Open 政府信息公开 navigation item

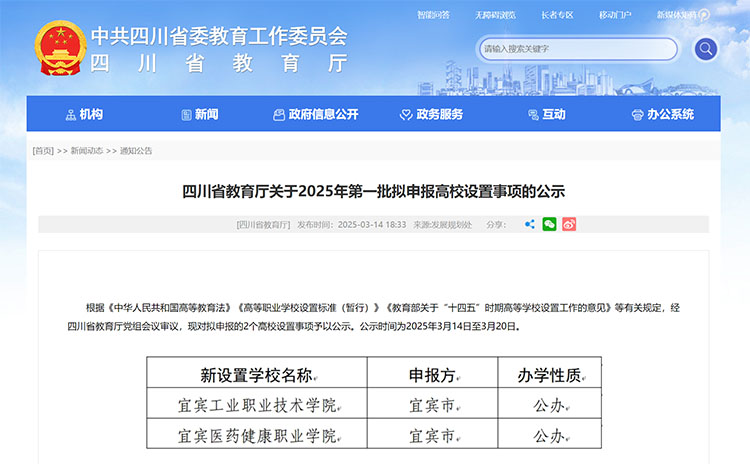[315, 115]
